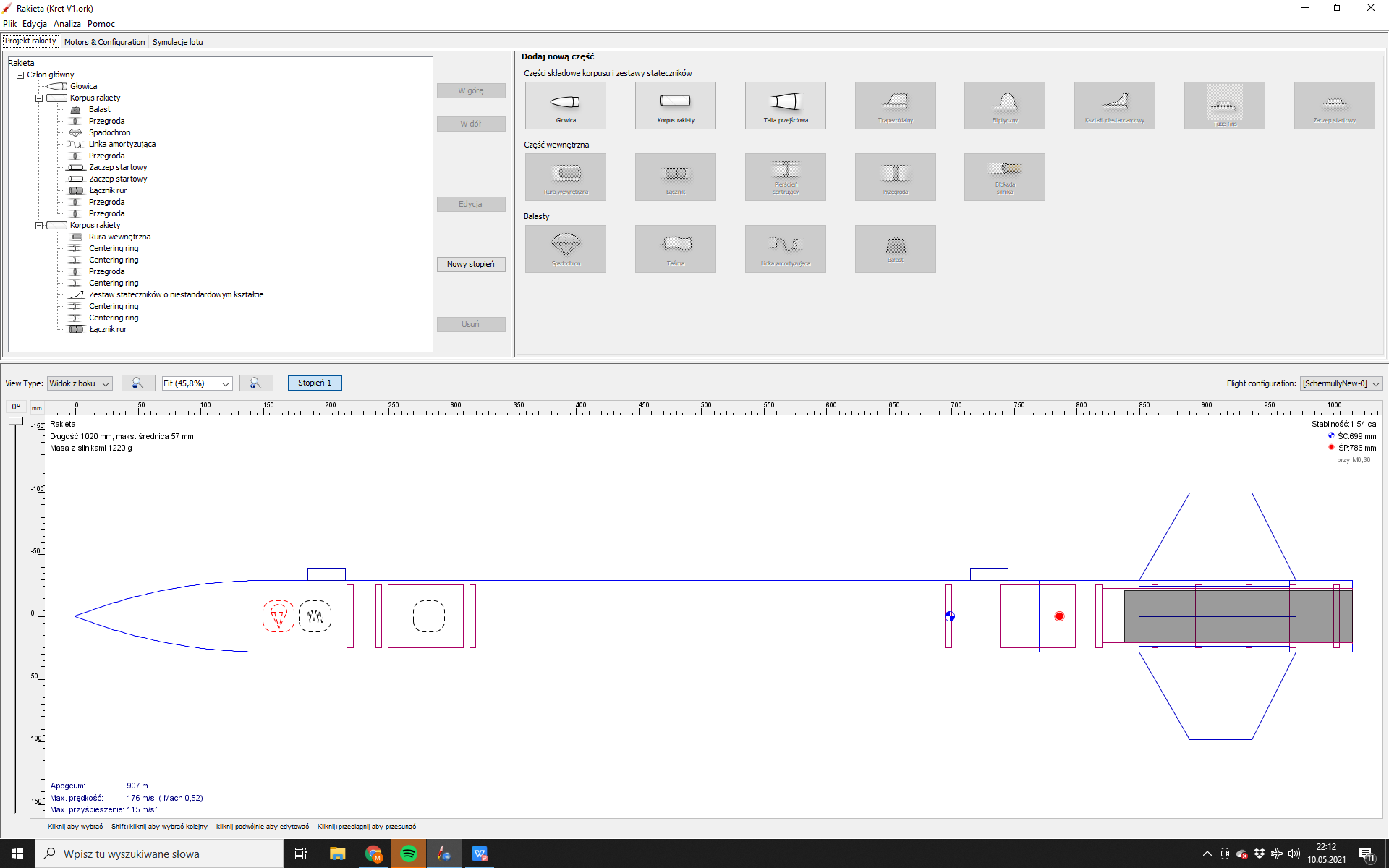Click the Łącznik tube coupler icon
Screen dimensions: 1389x868
pos(676,177)
